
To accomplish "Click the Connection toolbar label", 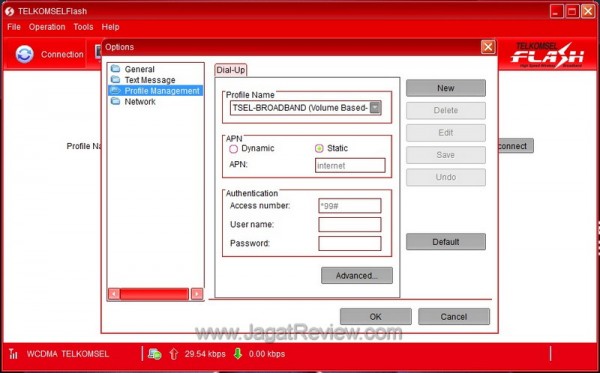I will tap(62, 54).
